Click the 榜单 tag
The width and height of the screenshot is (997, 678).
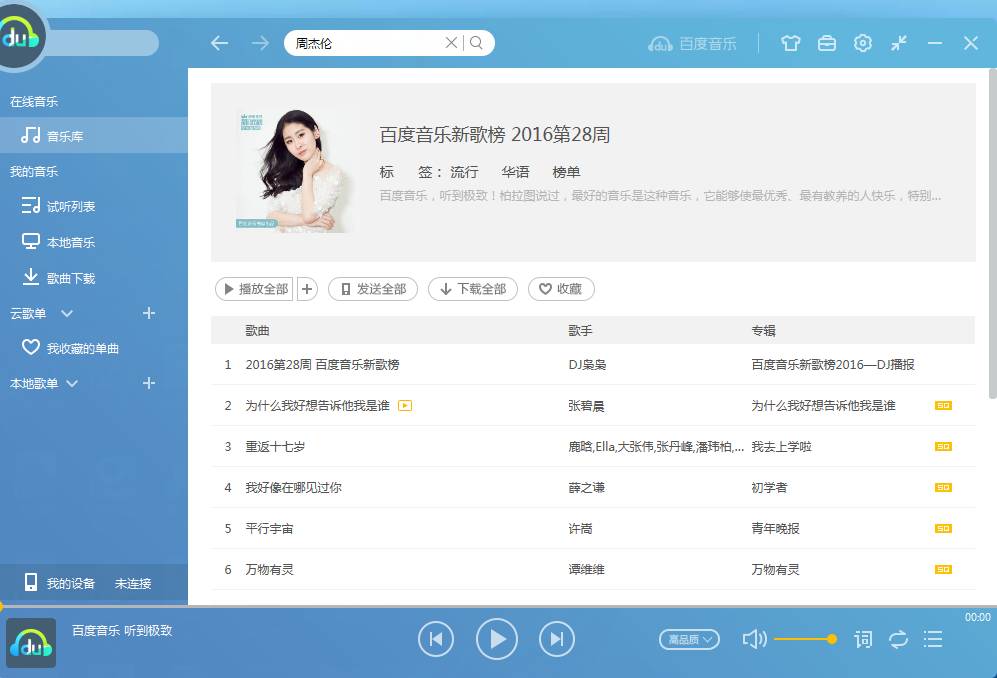coord(566,172)
